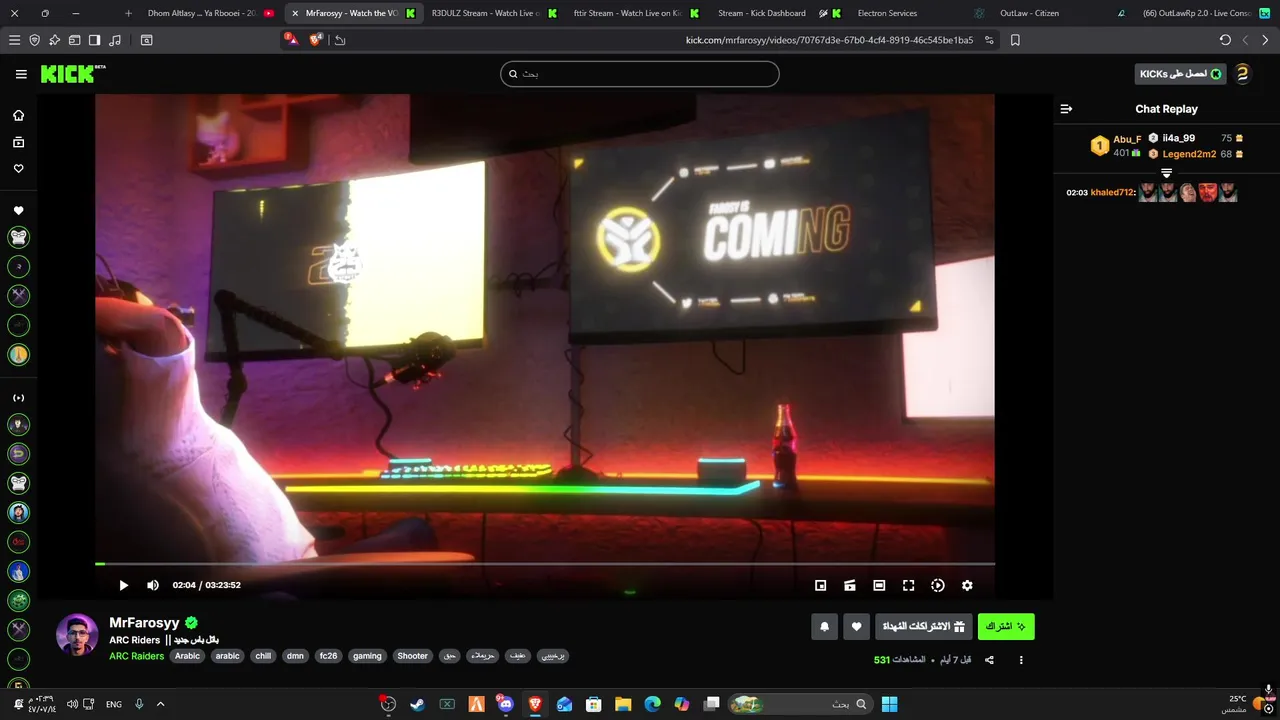Enter fullscreen video mode
This screenshot has width=1280, height=720.
[908, 585]
